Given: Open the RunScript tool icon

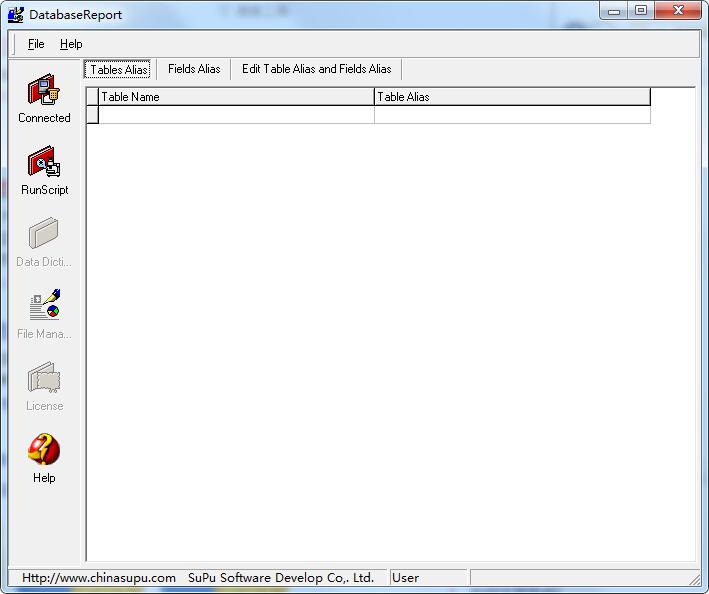Looking at the screenshot, I should coord(44,161).
